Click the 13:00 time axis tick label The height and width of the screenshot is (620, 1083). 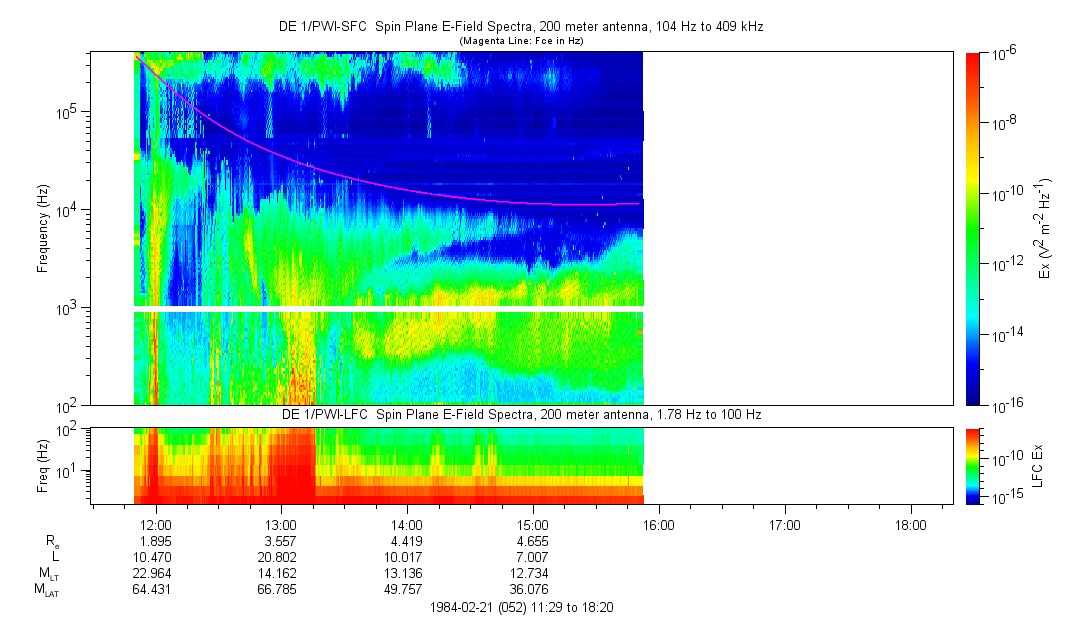point(281,524)
